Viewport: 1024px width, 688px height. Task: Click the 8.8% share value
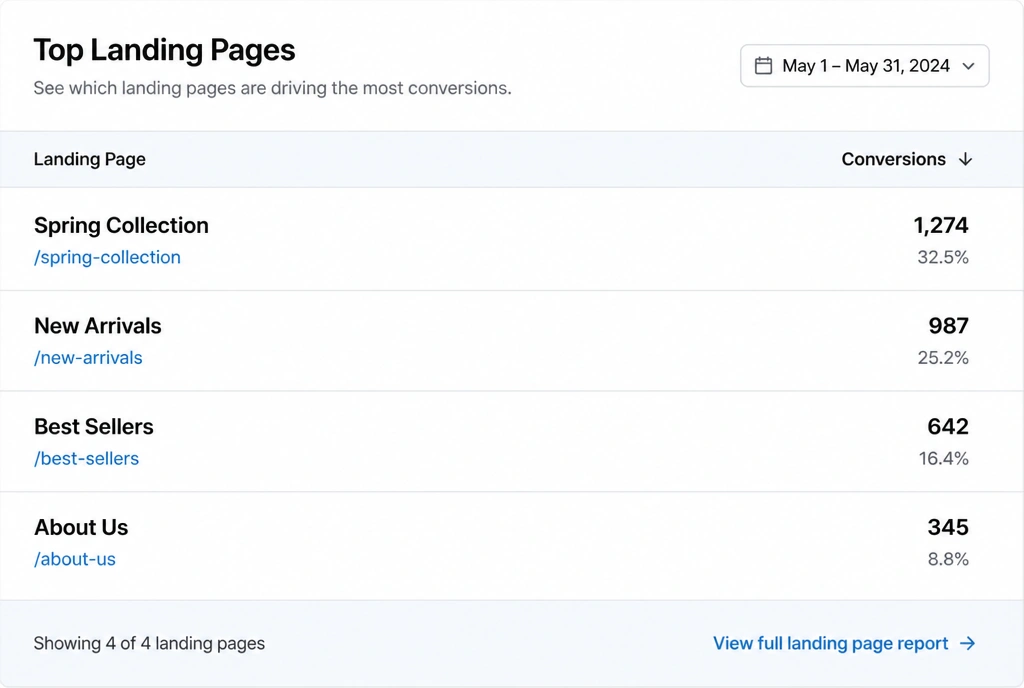[948, 559]
